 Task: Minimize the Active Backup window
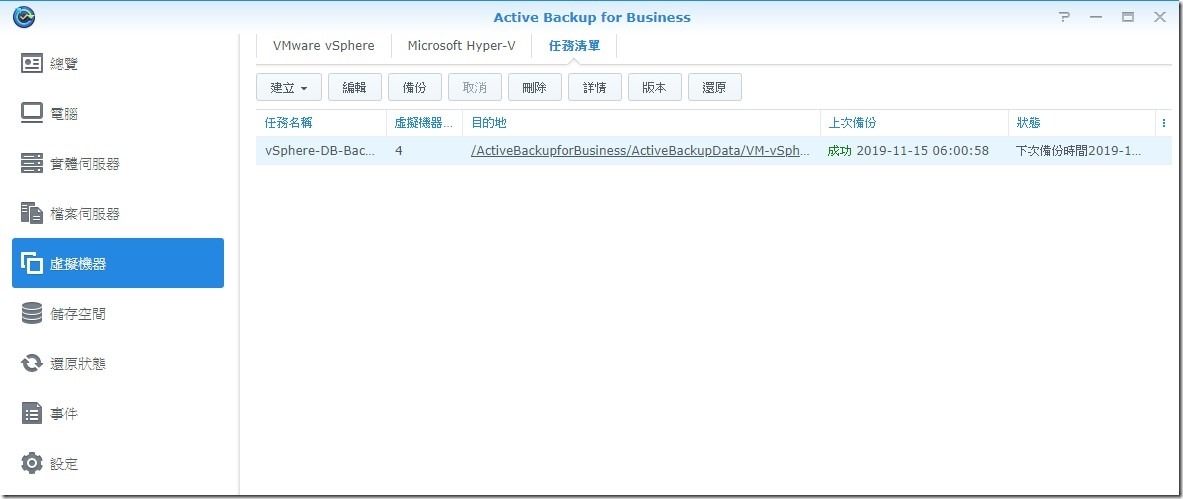click(x=1096, y=17)
